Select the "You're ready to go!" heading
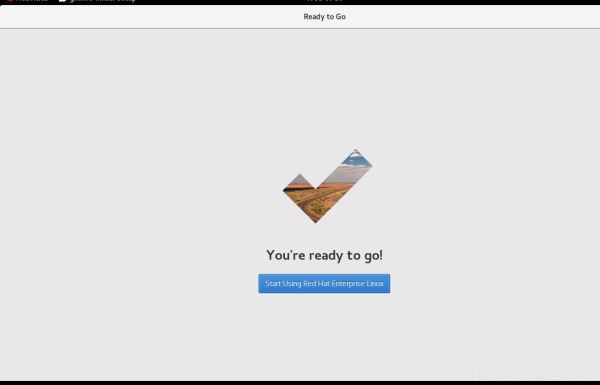 [x=324, y=255]
